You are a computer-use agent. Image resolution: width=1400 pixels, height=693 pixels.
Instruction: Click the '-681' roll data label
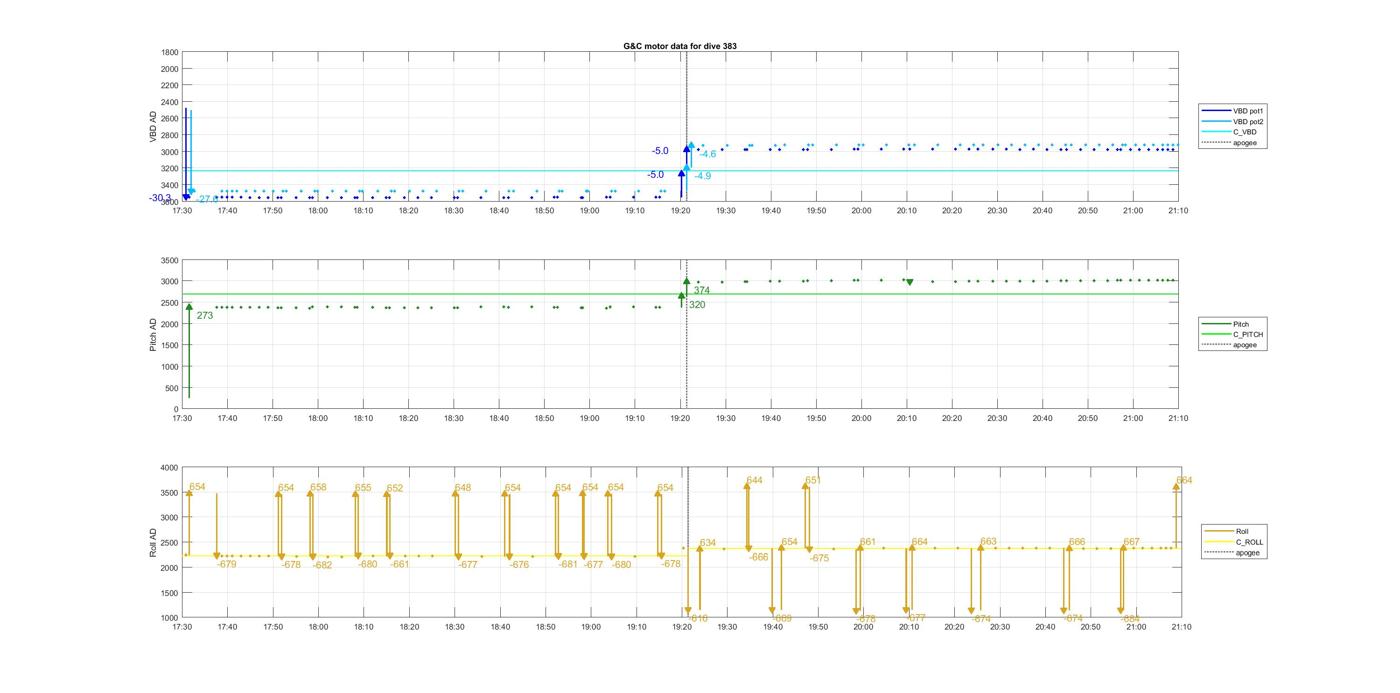click(x=568, y=564)
